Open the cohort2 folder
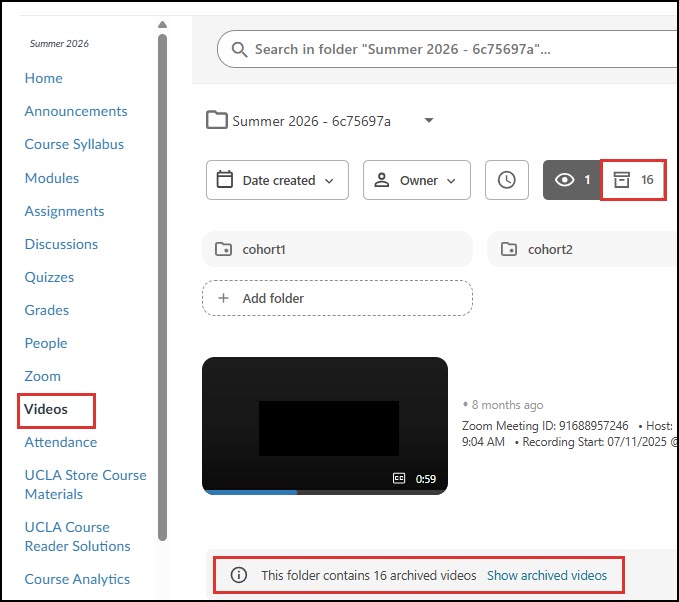The width and height of the screenshot is (679, 602). (x=583, y=249)
